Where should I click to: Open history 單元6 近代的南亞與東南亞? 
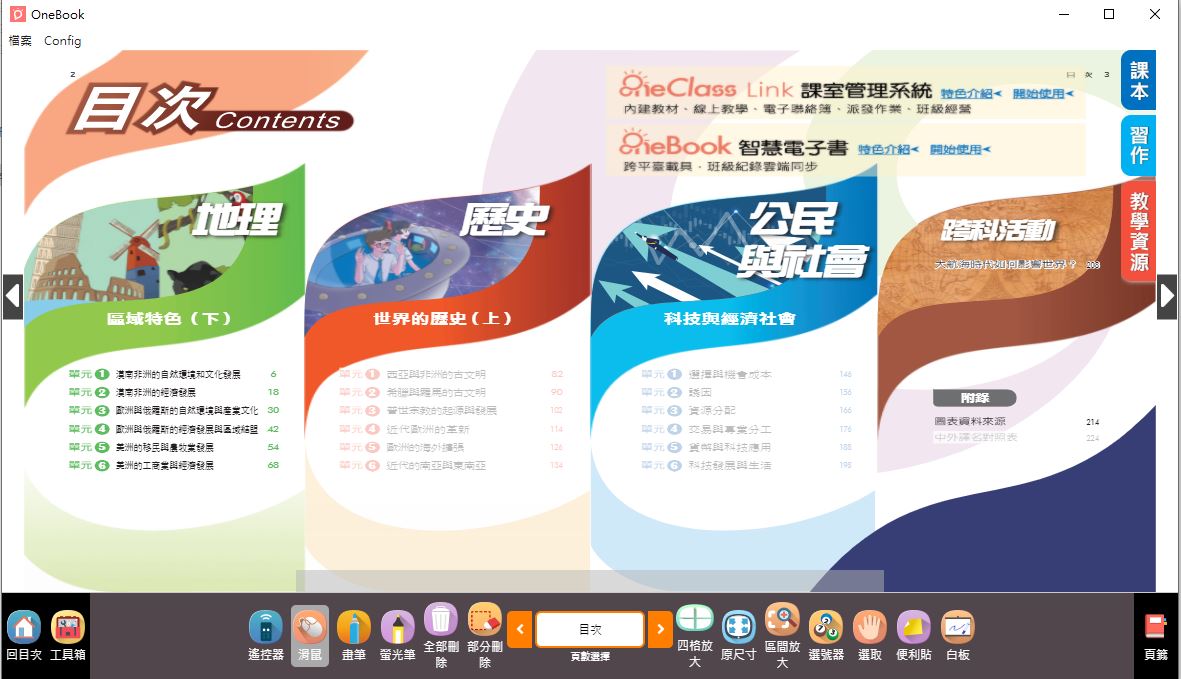click(451, 465)
